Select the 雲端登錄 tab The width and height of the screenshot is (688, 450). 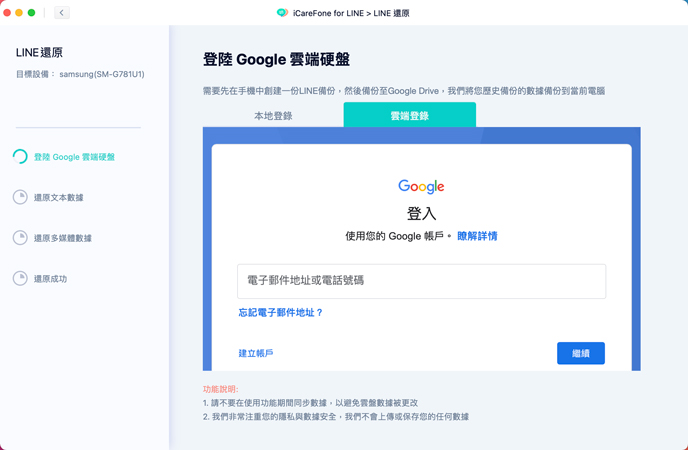tap(409, 116)
